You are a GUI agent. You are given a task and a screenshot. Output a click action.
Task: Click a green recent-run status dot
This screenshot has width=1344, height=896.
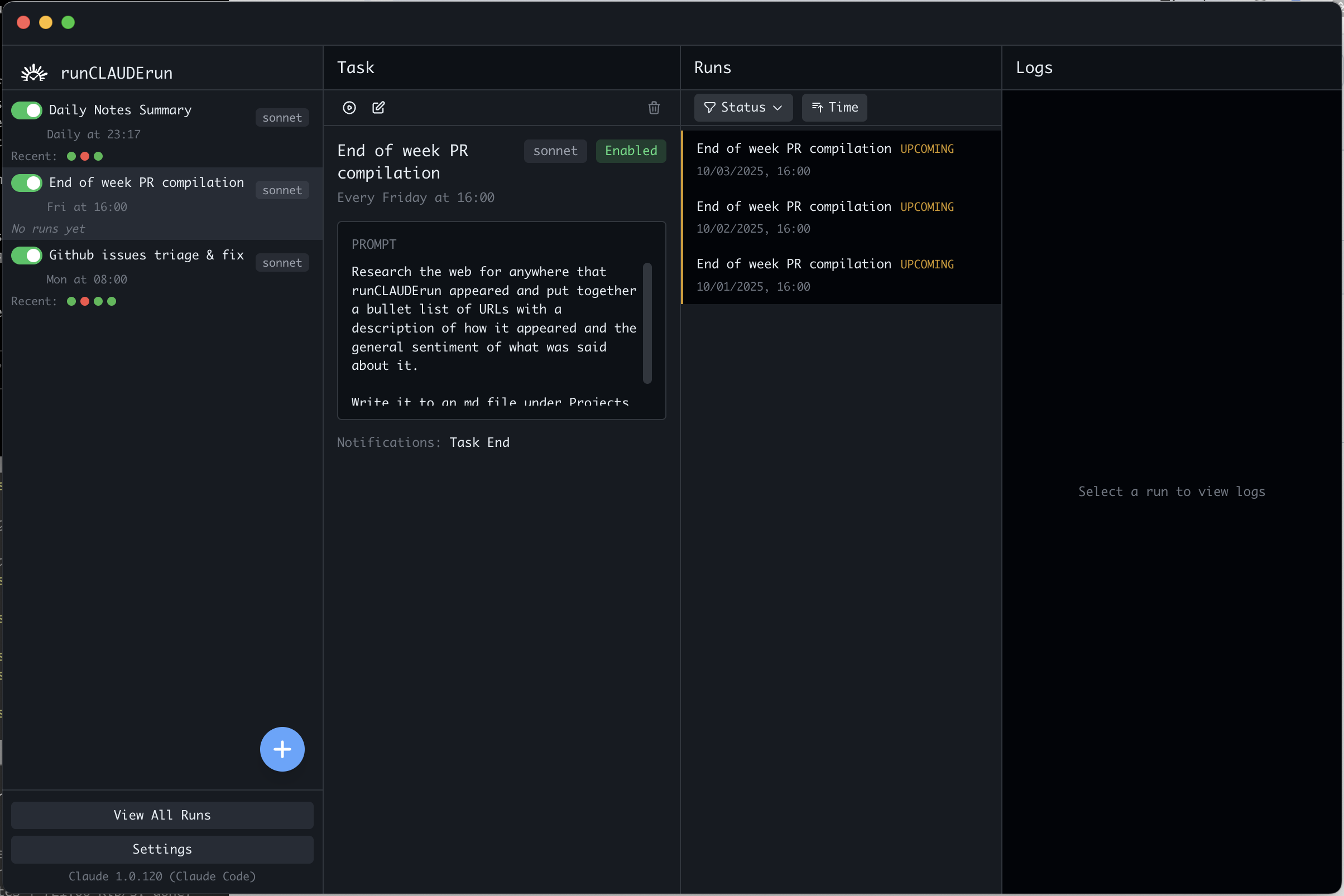pos(71,156)
